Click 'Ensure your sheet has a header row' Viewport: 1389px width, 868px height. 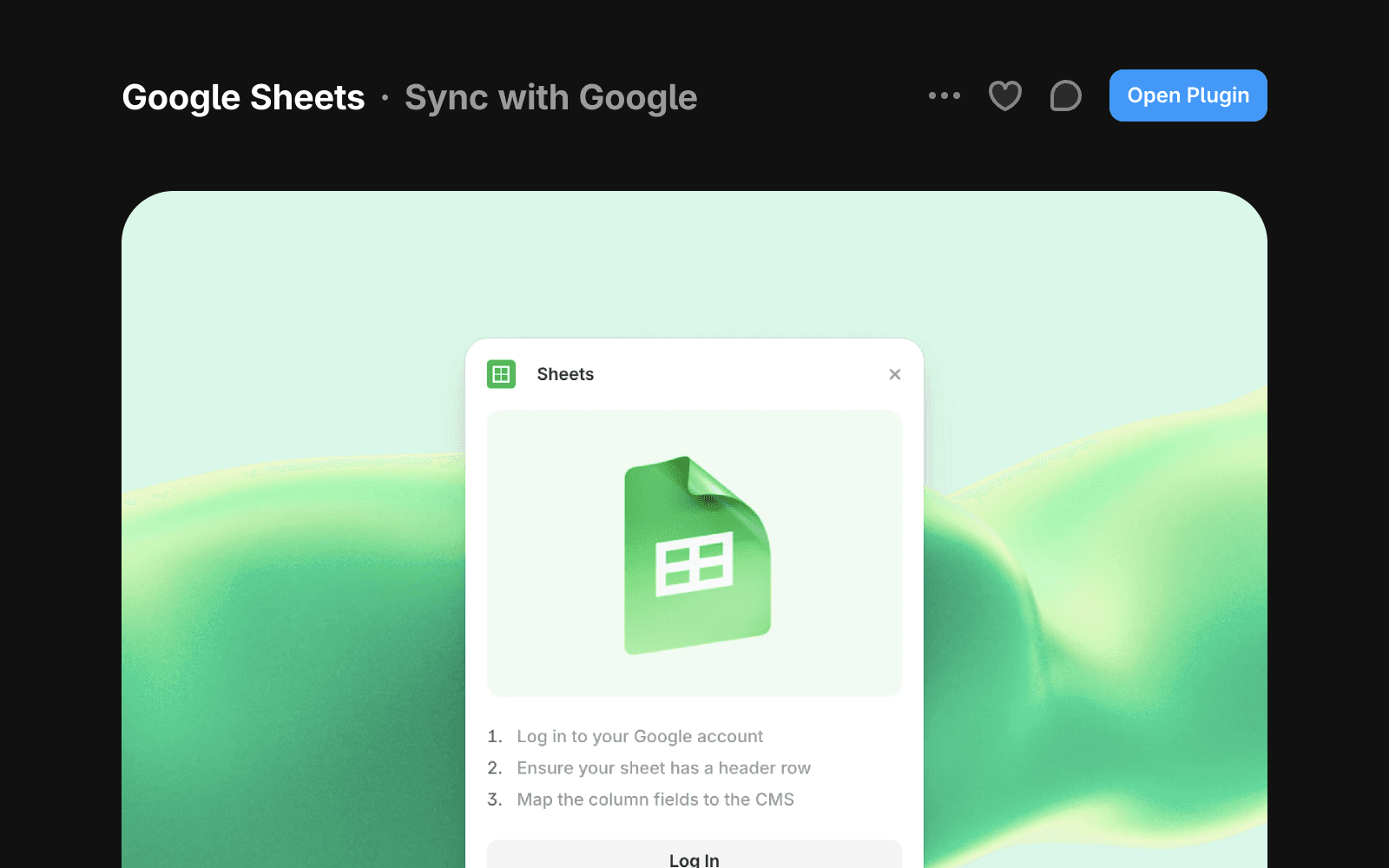coord(663,768)
